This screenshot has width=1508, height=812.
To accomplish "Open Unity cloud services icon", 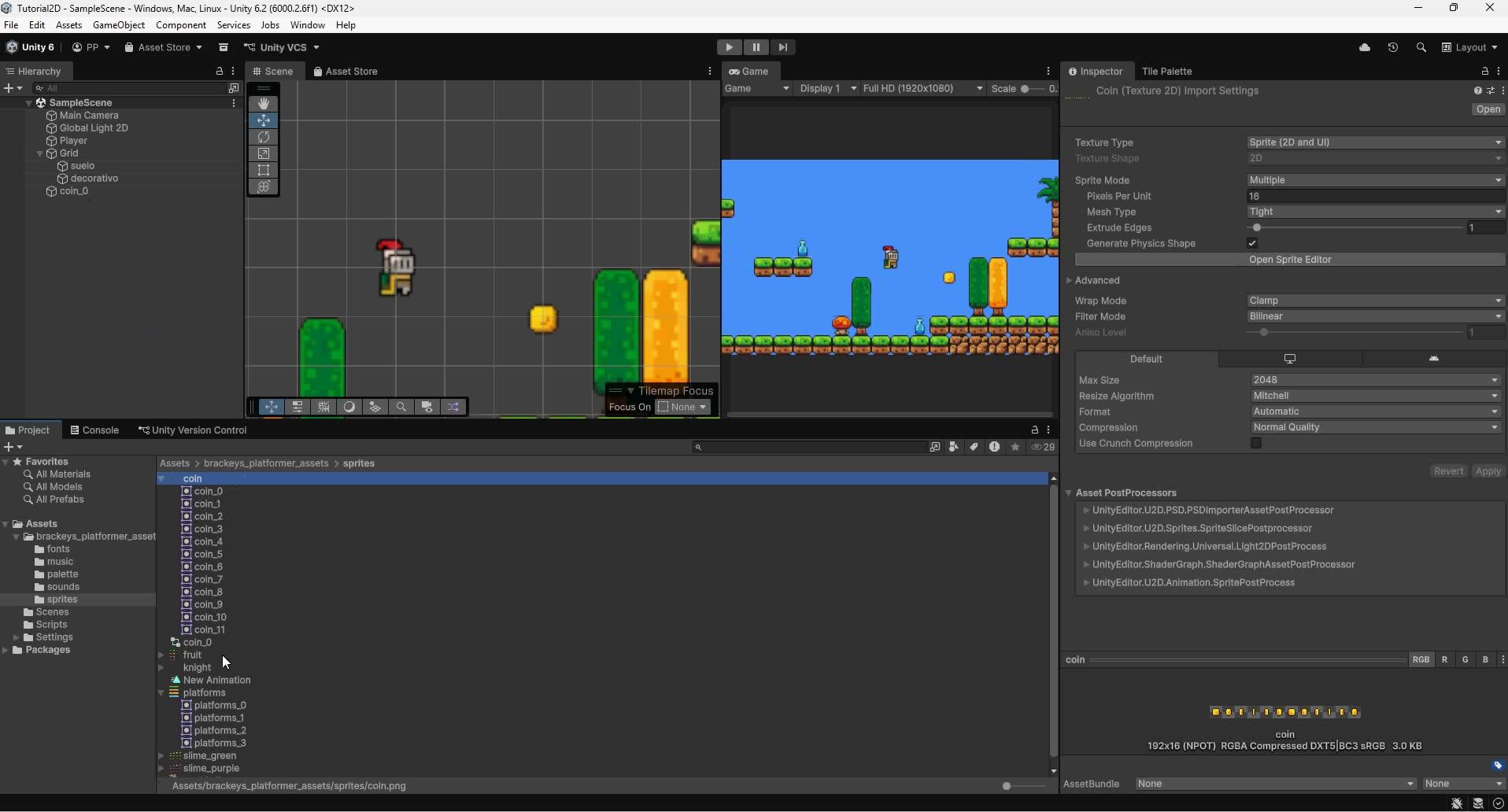I will [x=1365, y=47].
